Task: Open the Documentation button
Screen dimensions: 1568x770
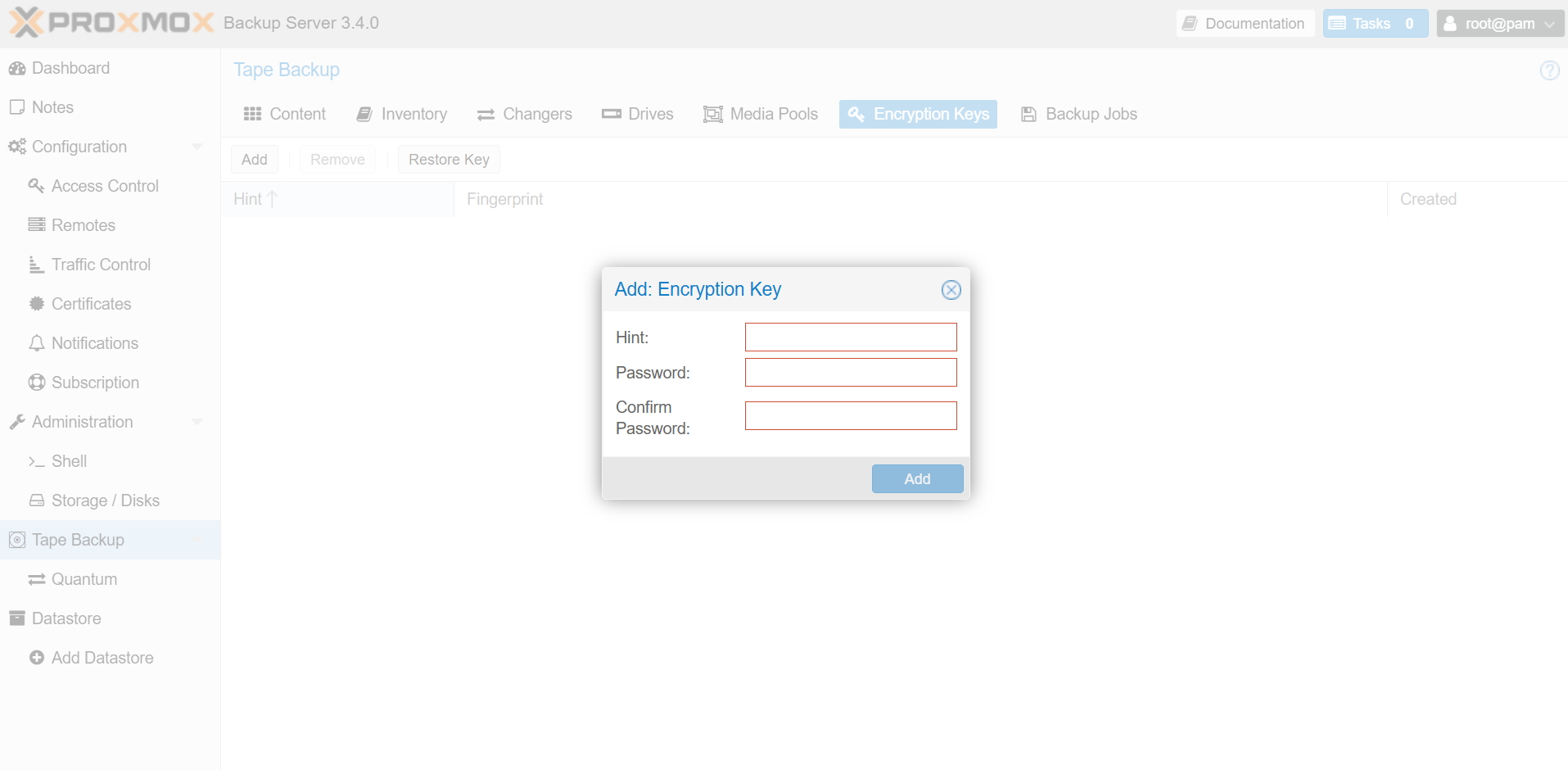Action: pos(1245,24)
